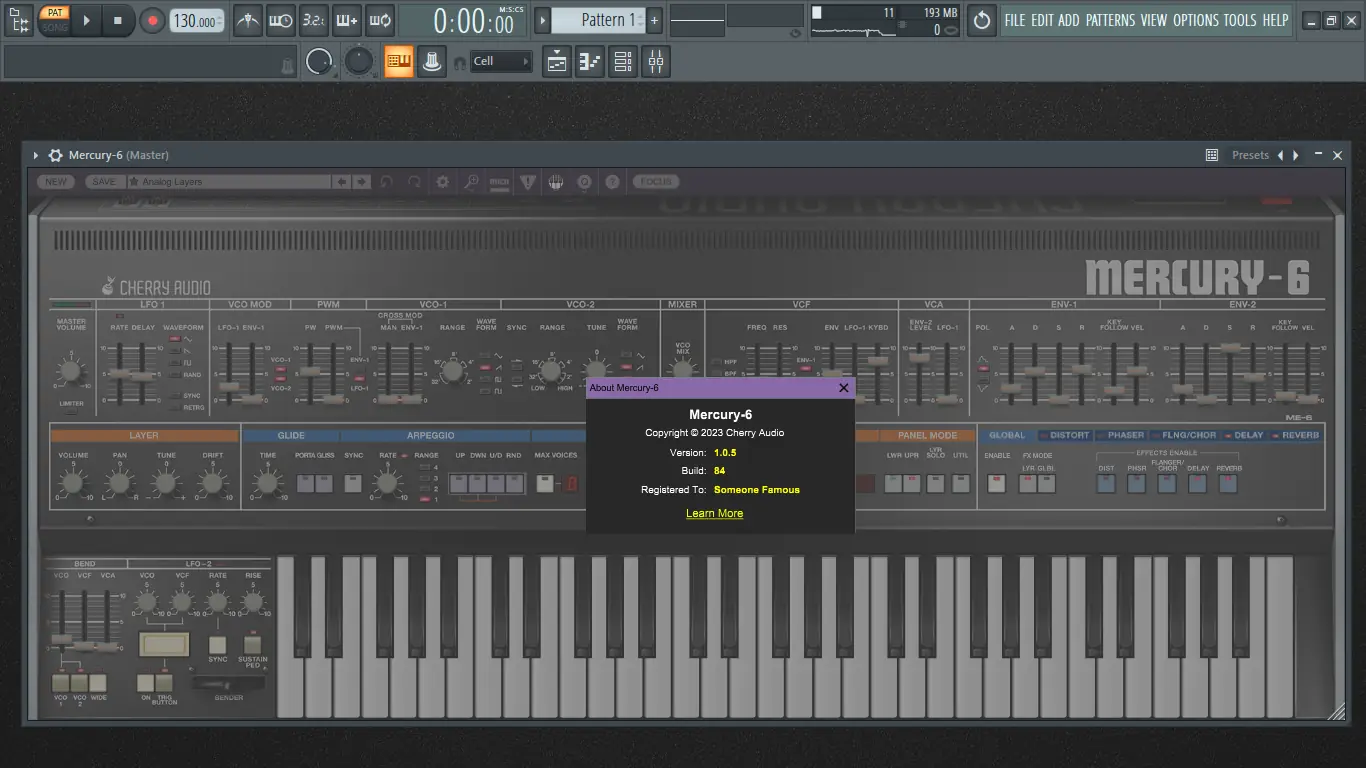The image size is (1366, 768).
Task: Toggle the metronome icon
Action: tap(248, 20)
